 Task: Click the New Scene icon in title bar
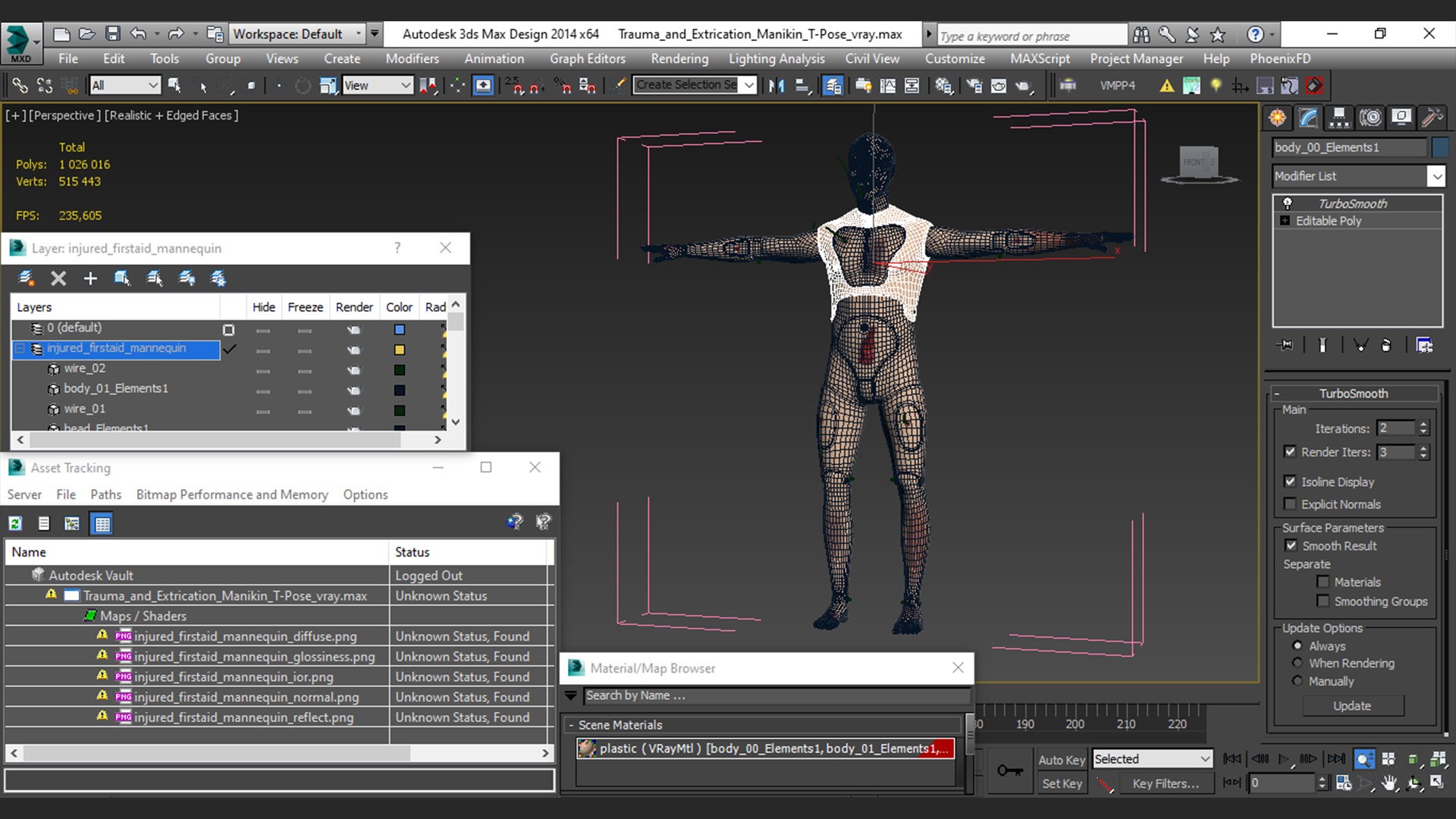click(x=61, y=34)
